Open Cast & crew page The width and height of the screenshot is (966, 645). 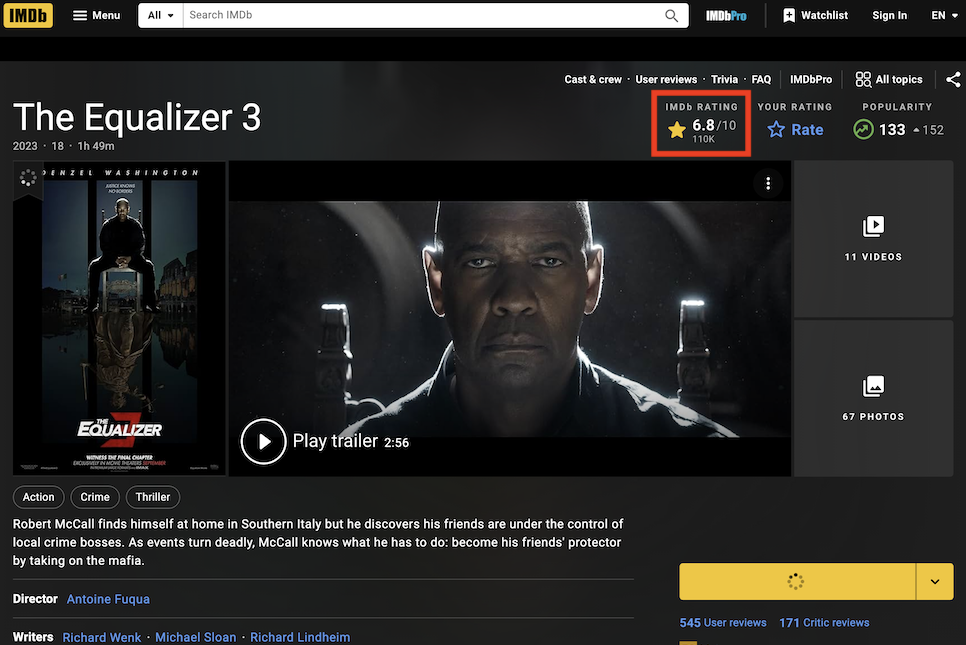point(593,79)
